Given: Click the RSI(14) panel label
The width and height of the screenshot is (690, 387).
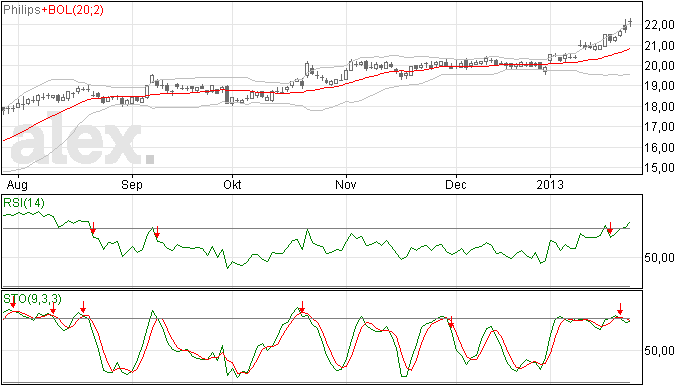Looking at the screenshot, I should coord(24,203).
